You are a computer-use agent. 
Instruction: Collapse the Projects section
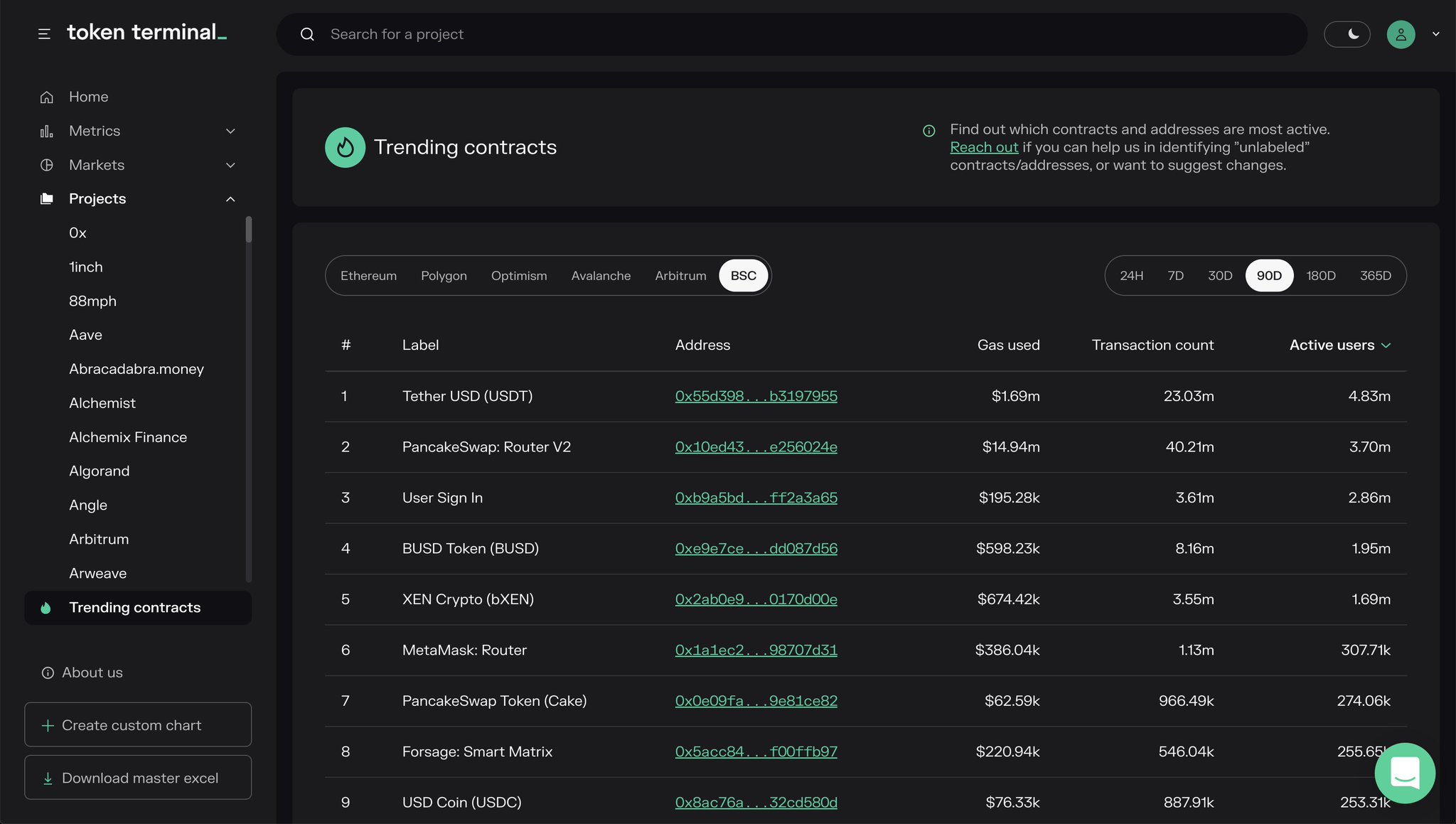pos(230,199)
